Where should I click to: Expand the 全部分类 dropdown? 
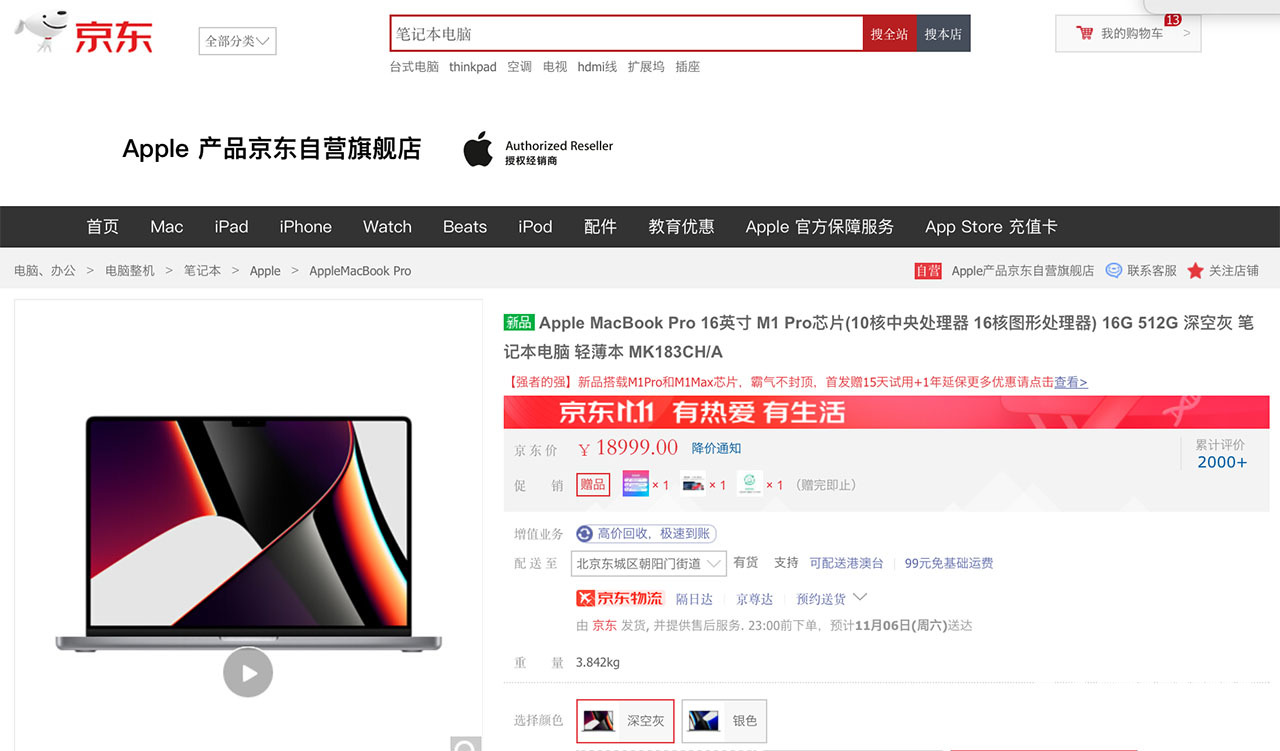(x=237, y=41)
